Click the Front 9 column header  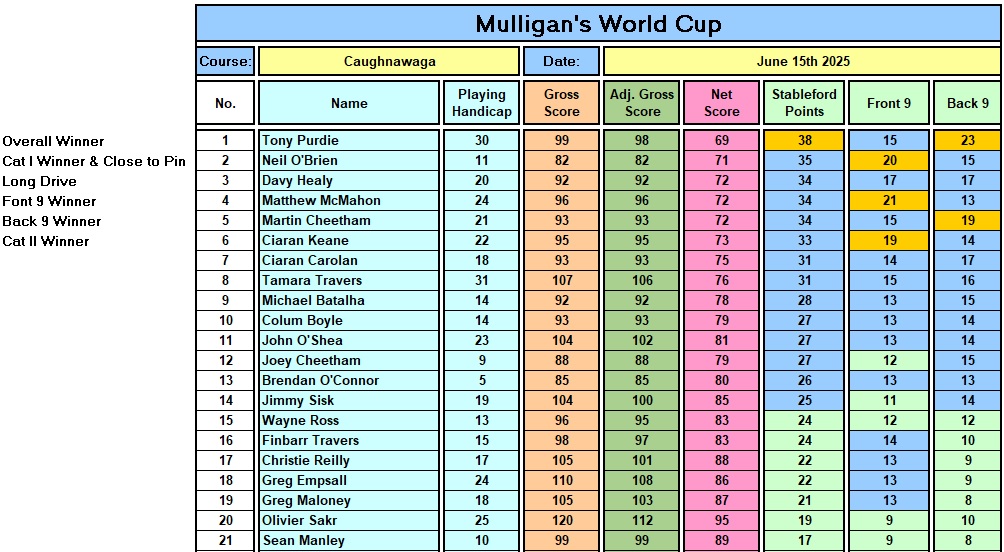click(x=888, y=103)
